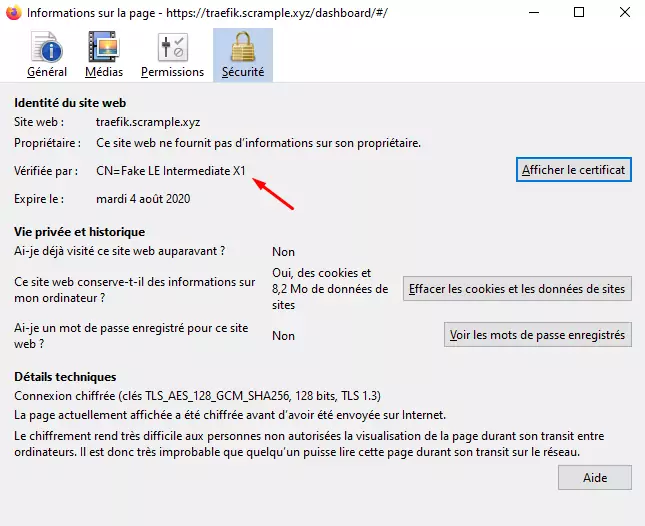645x526 pixels.
Task: Click 'La page actuellement affichée a été chiffrée' line
Action: point(230,415)
